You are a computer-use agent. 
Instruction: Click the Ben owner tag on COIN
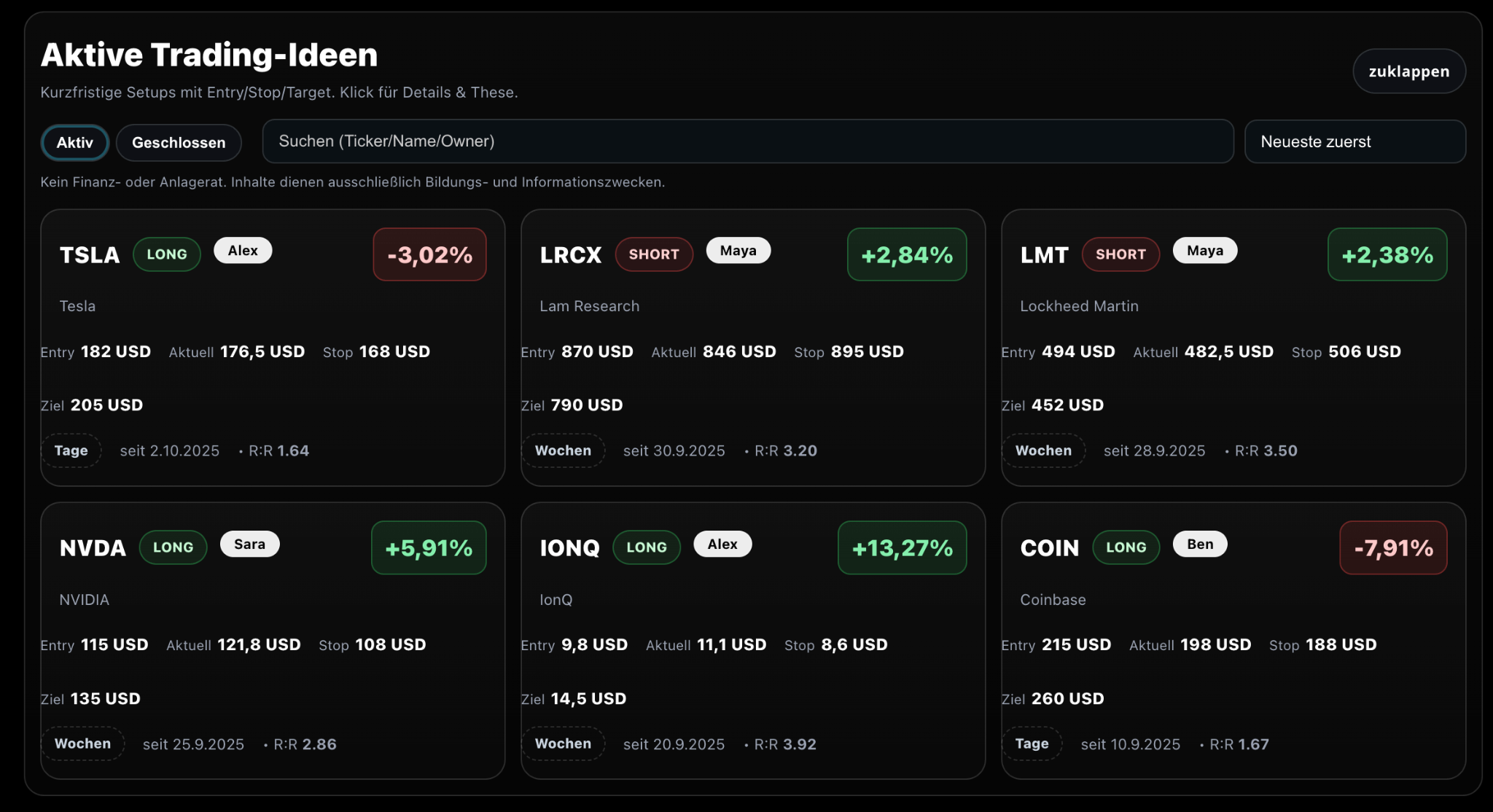[1200, 544]
